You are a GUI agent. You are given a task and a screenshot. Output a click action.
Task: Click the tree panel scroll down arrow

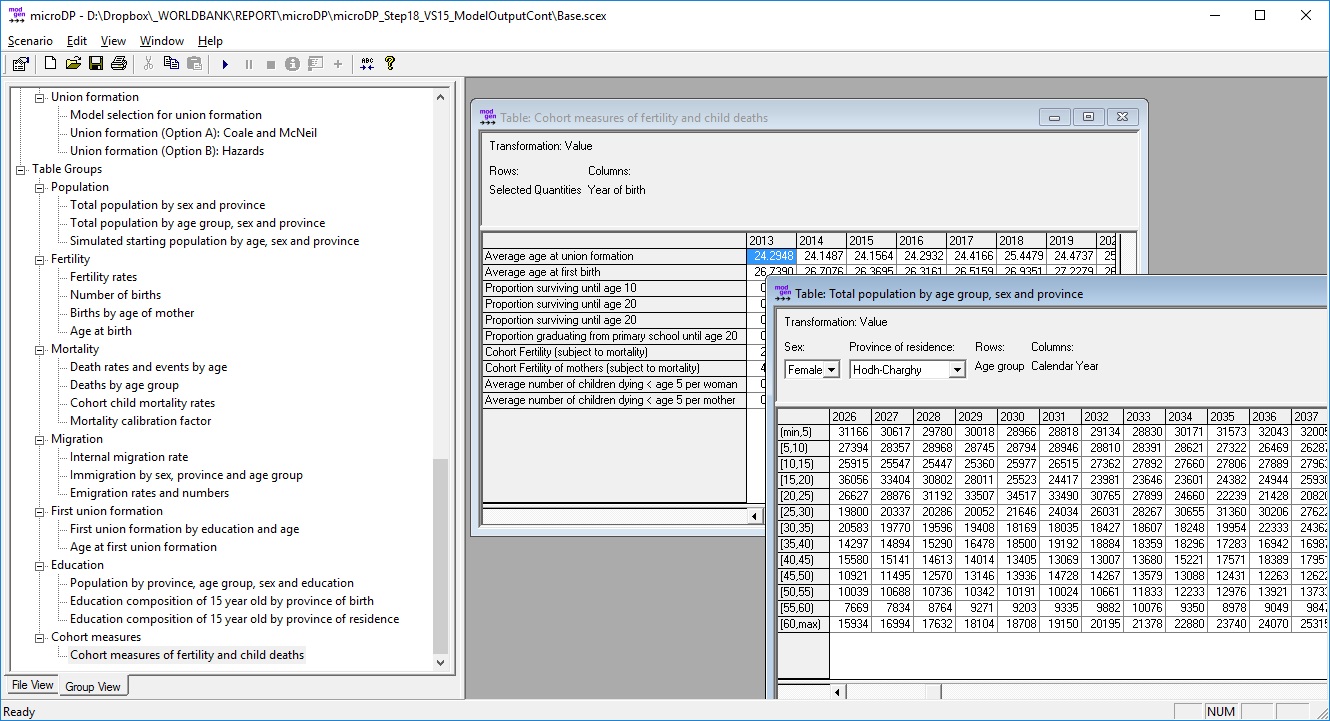coord(441,662)
